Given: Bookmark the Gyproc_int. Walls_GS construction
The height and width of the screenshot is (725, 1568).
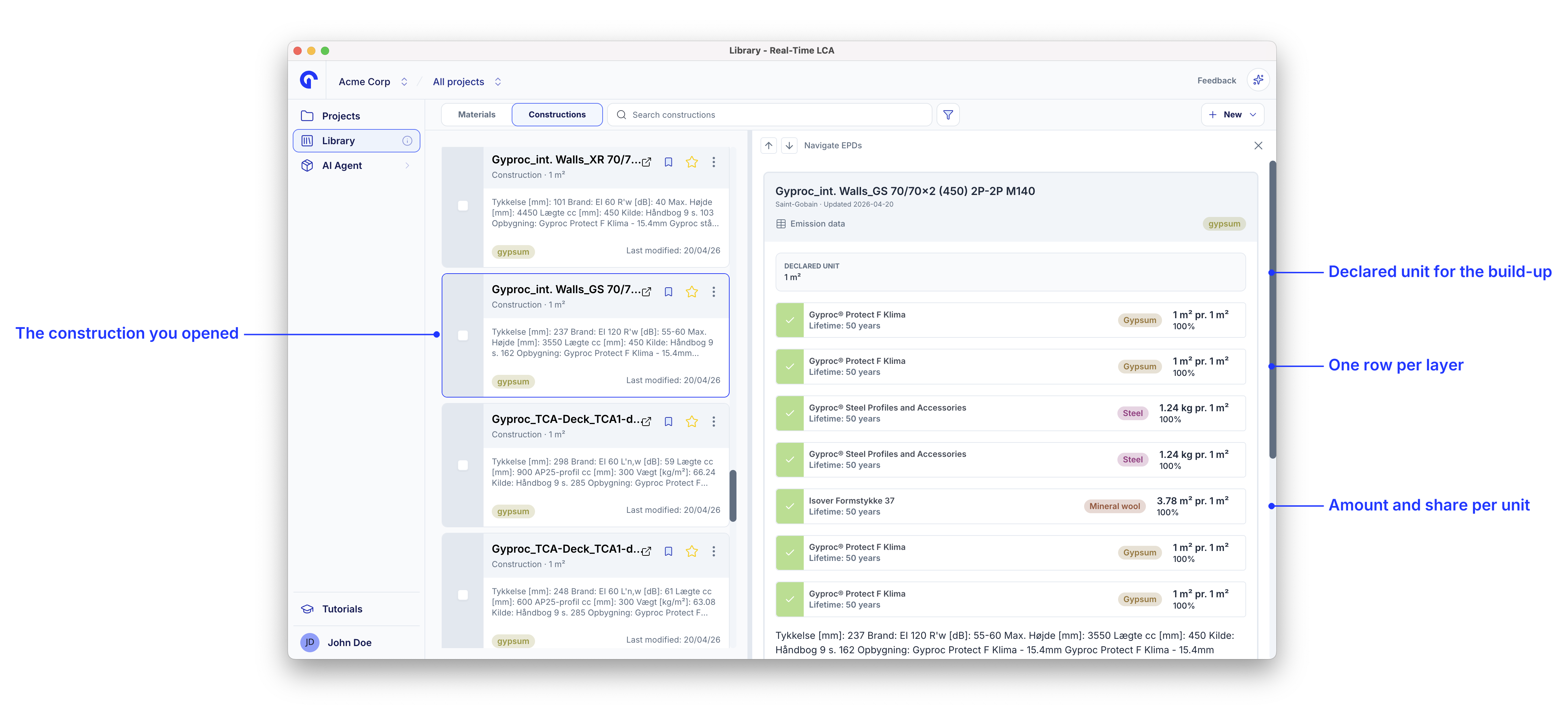Looking at the screenshot, I should [669, 291].
